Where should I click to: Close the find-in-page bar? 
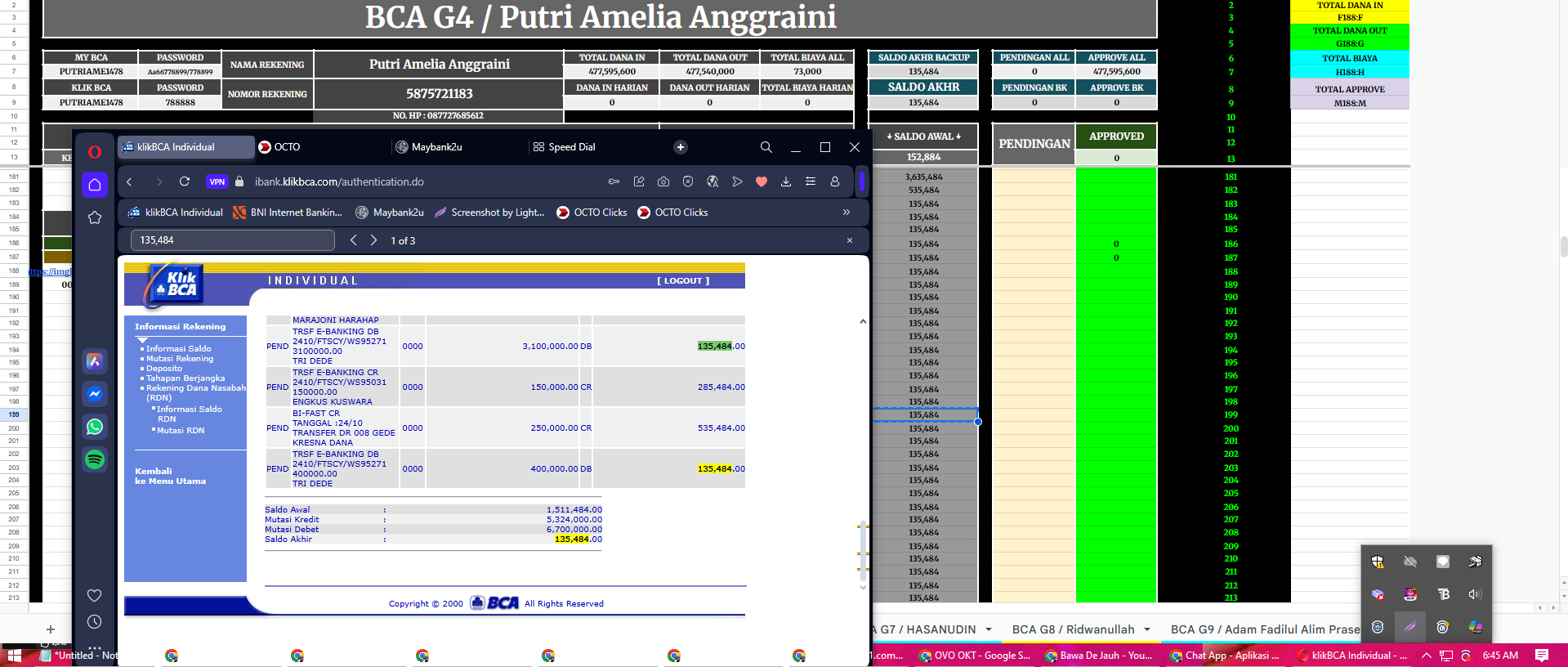point(850,240)
